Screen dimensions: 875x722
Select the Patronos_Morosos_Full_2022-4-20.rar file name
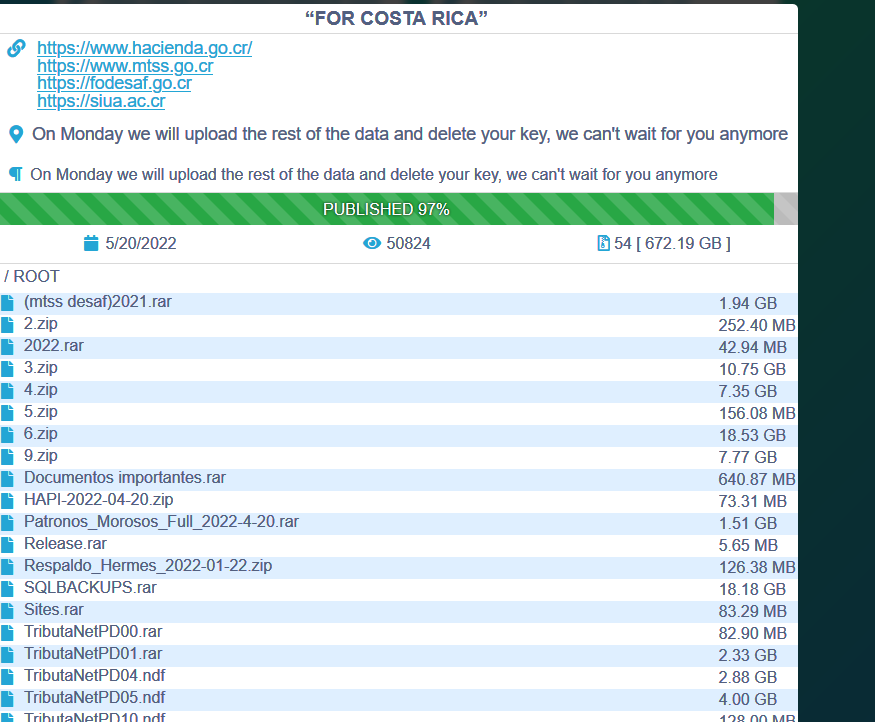pos(161,522)
